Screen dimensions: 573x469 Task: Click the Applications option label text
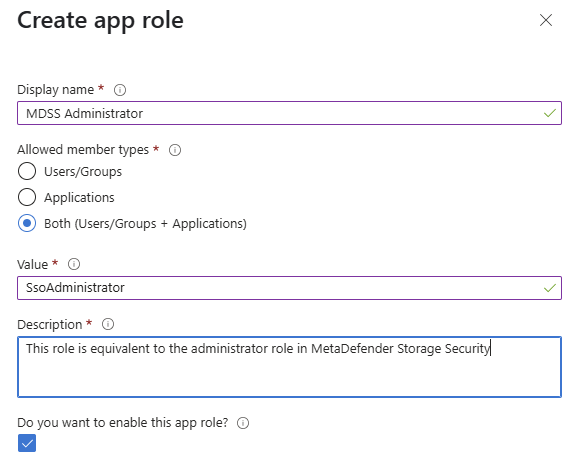click(x=79, y=197)
